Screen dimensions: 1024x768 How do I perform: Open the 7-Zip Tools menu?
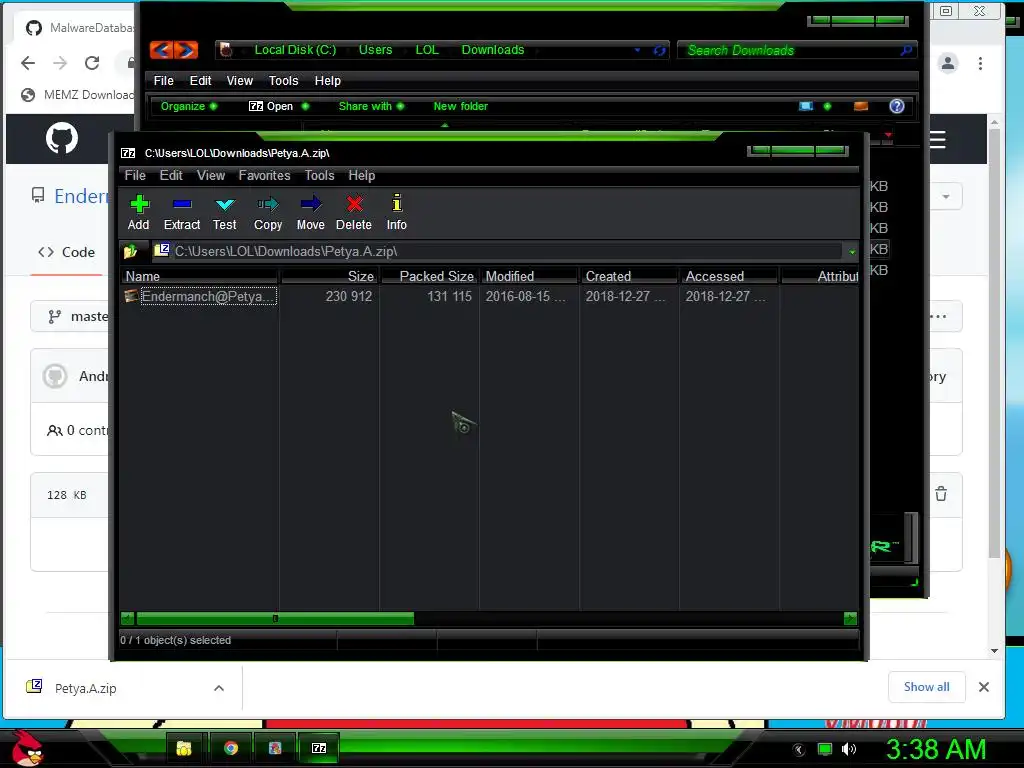click(x=319, y=175)
